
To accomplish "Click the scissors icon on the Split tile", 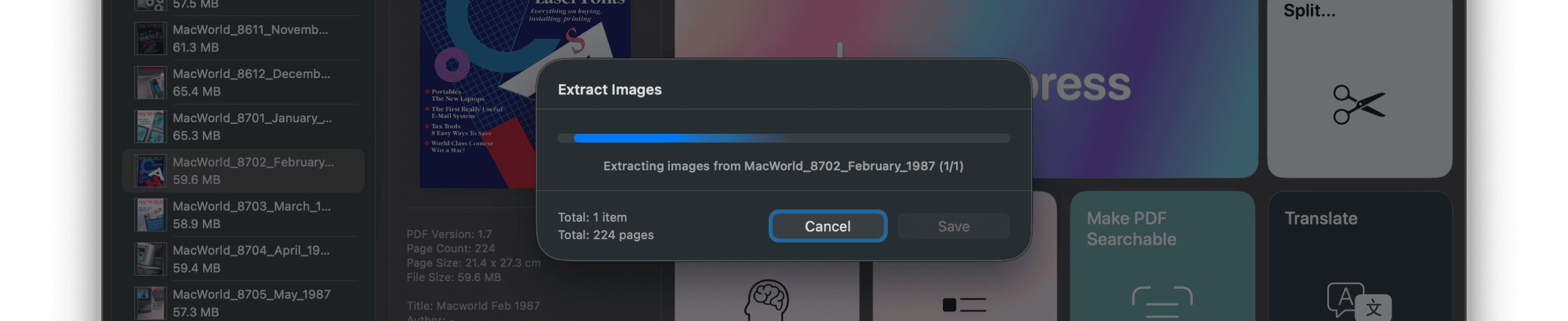I will (x=1358, y=105).
